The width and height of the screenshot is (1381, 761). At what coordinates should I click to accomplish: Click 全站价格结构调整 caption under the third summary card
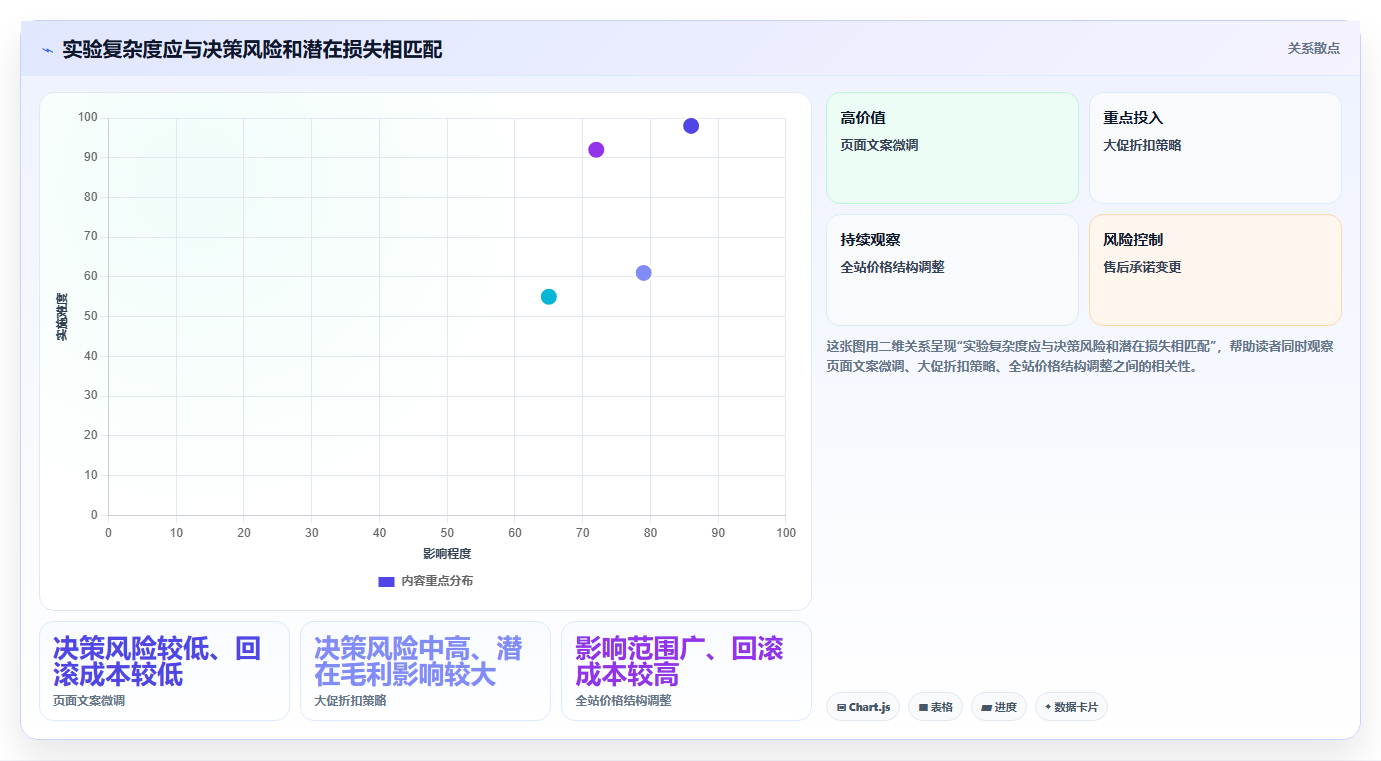pyautogui.click(x=623, y=701)
